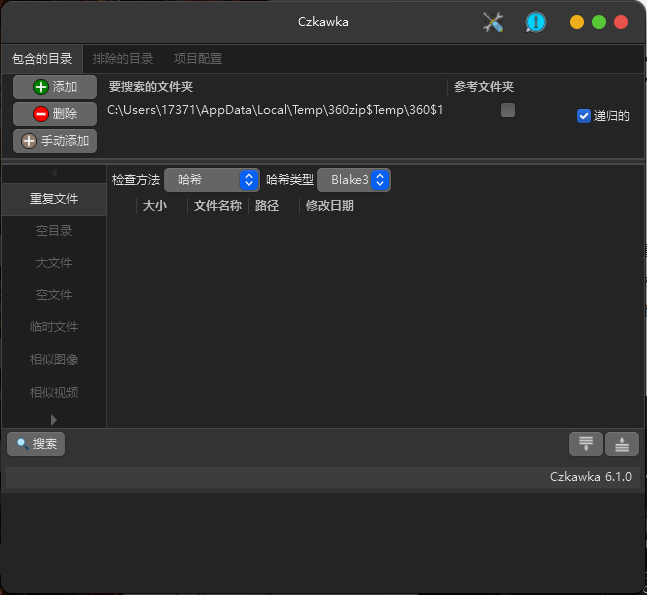Click the show bottom text panel icon
647x595 pixels.
click(621, 444)
